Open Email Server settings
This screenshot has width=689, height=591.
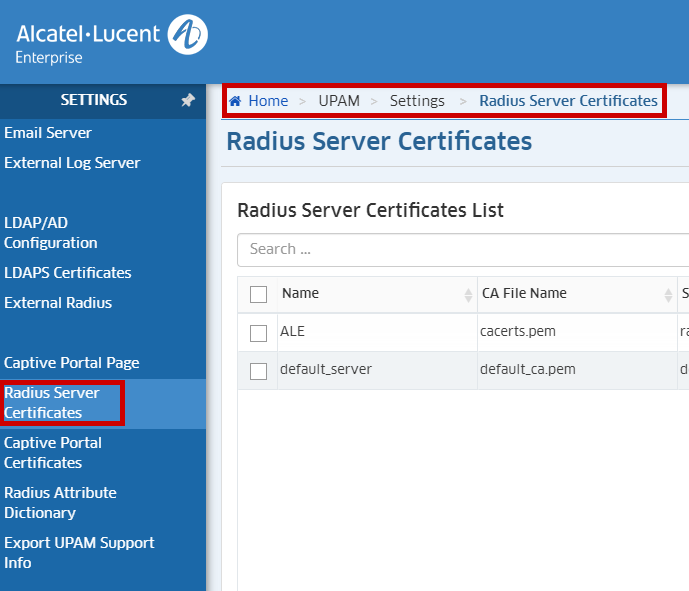(48, 133)
